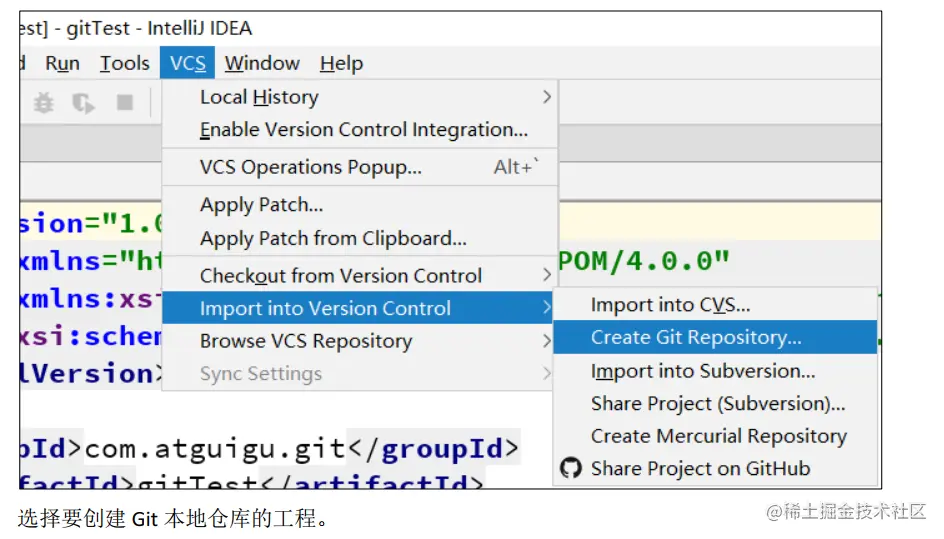Click the Debug bug icon in toolbar
Viewport: 944px width, 539px height.
[x=43, y=103]
